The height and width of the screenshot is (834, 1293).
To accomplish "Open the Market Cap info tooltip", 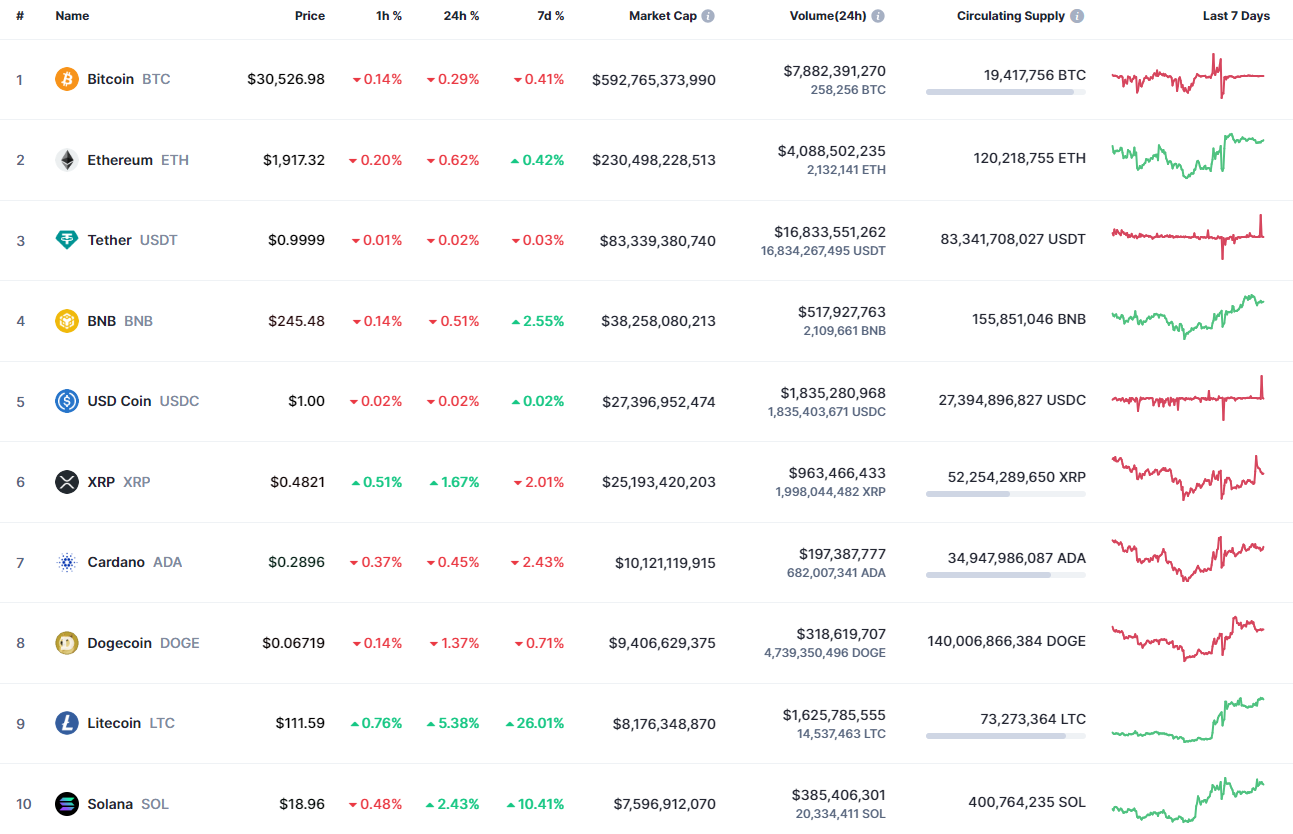I will [x=708, y=15].
